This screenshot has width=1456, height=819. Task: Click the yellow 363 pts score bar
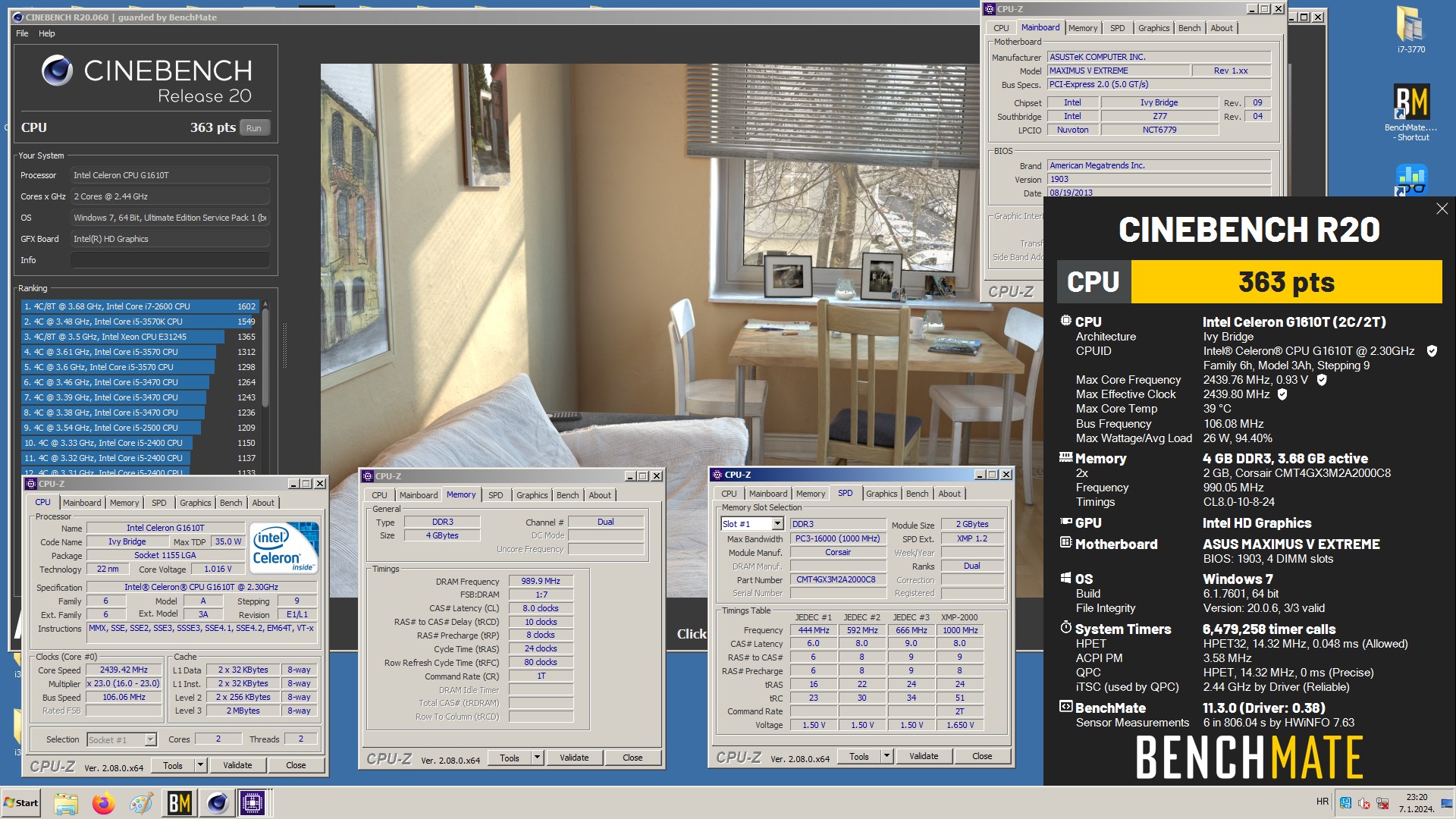pyautogui.click(x=1286, y=282)
